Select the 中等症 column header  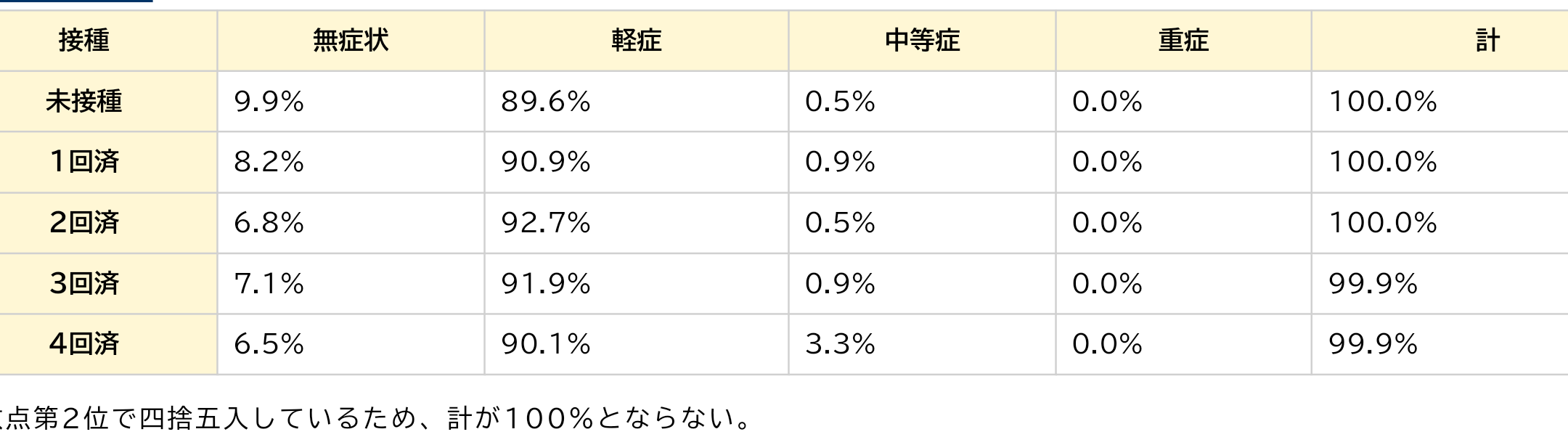point(922,41)
